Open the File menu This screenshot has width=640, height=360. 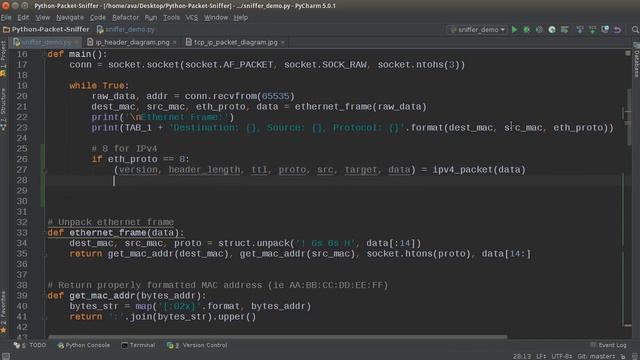6,18
